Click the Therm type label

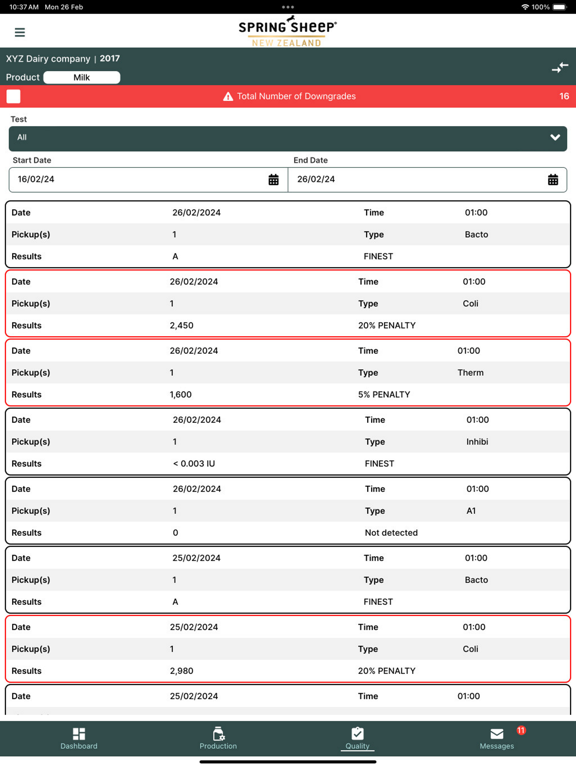click(471, 373)
